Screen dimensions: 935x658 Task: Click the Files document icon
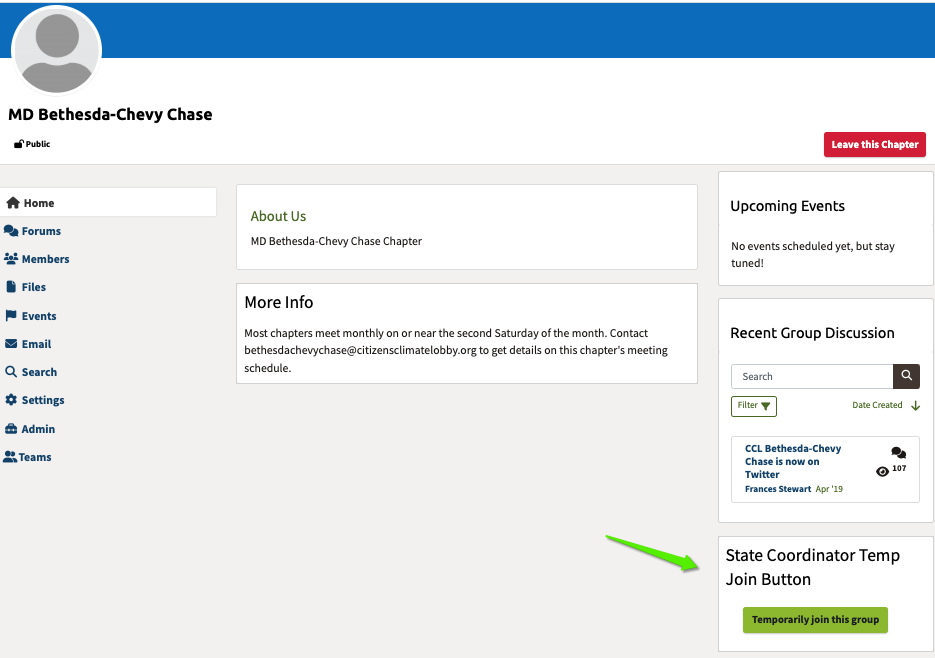11,287
